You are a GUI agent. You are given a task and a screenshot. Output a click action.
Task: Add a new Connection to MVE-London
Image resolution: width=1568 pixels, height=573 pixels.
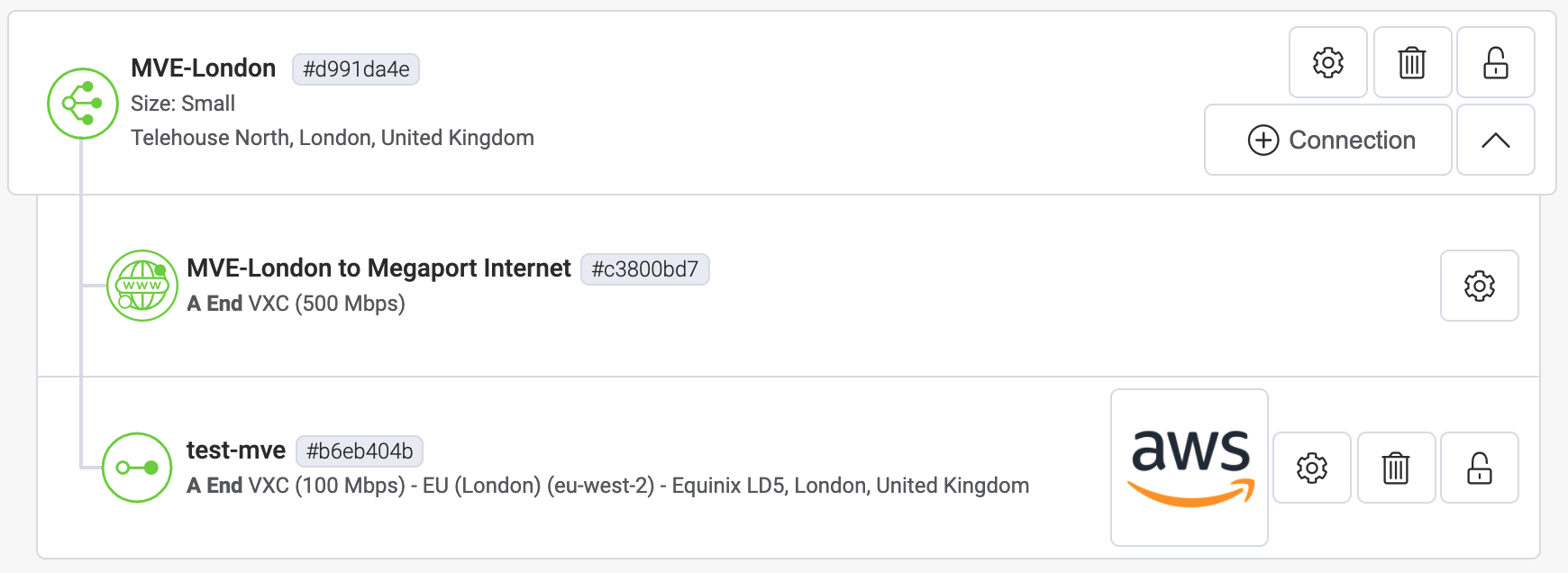(1328, 140)
